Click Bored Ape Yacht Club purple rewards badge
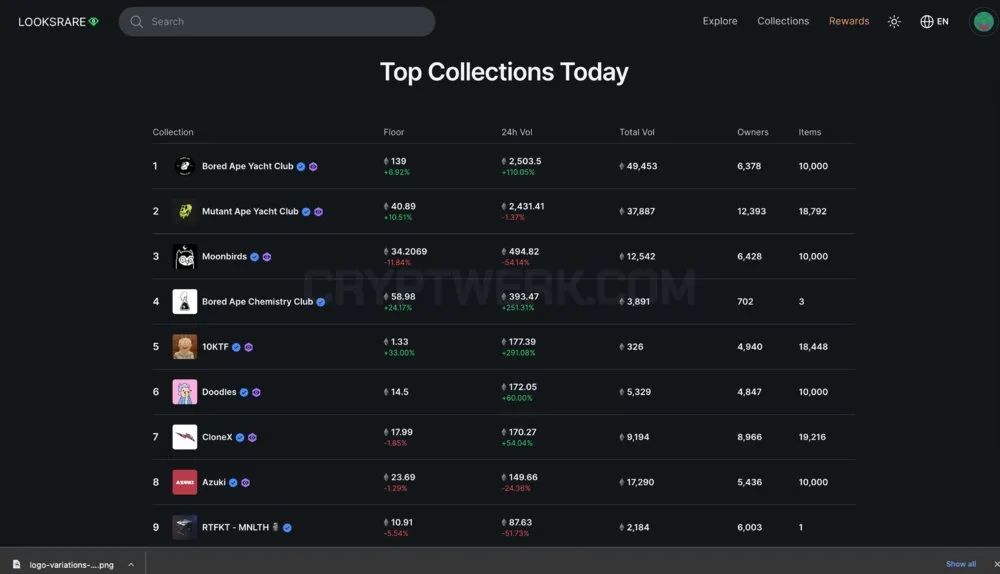 [313, 166]
